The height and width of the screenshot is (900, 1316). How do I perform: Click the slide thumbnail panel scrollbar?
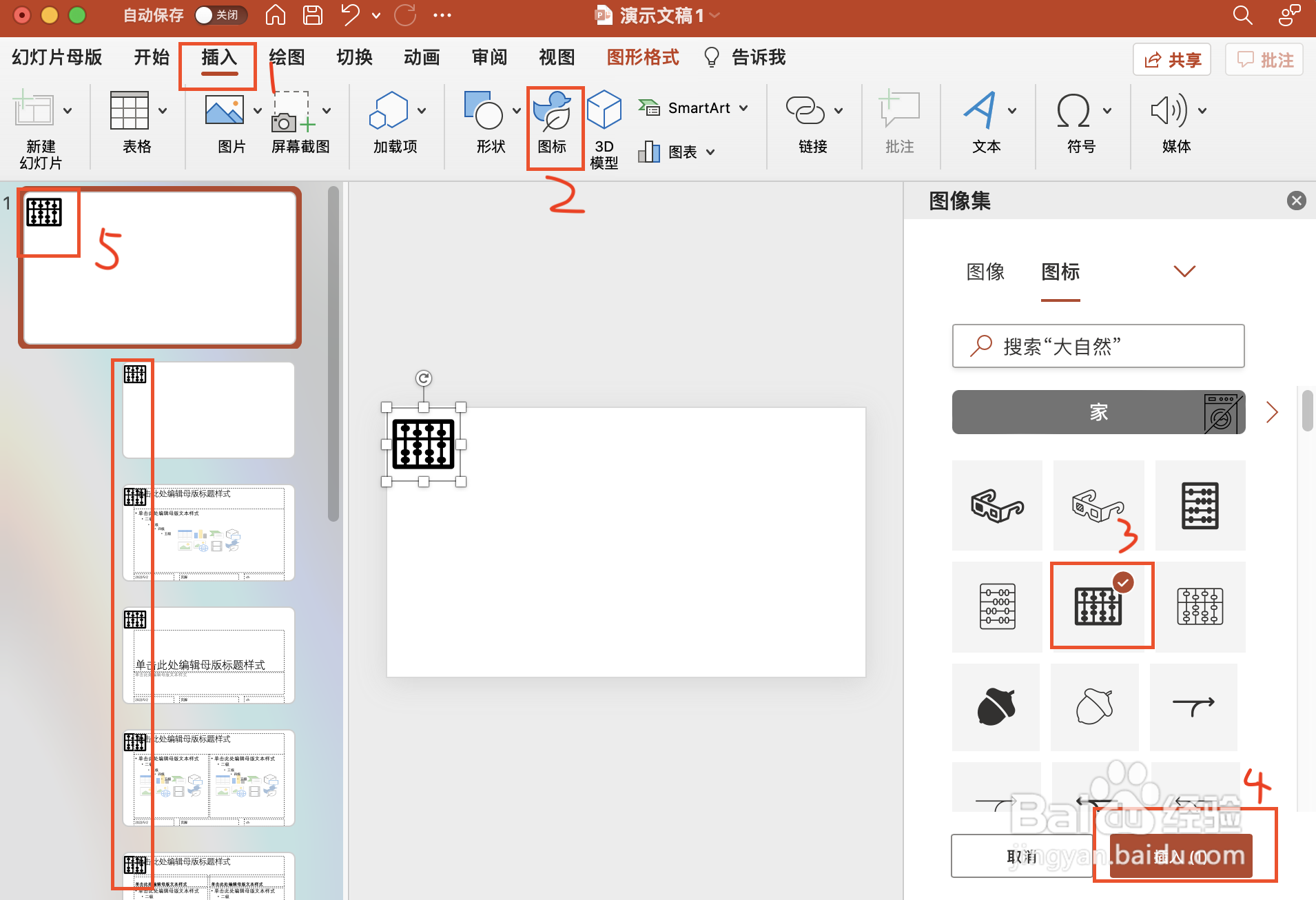click(333, 354)
